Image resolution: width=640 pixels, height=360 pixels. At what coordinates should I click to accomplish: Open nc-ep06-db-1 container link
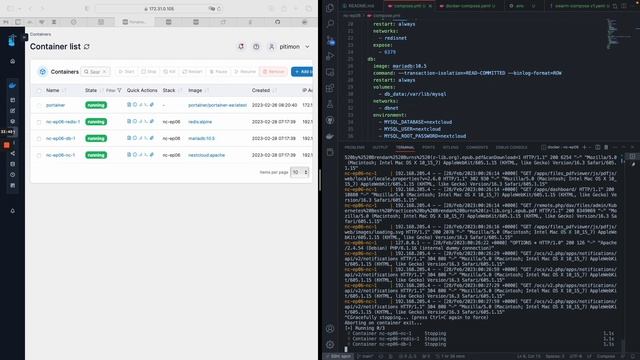60,138
